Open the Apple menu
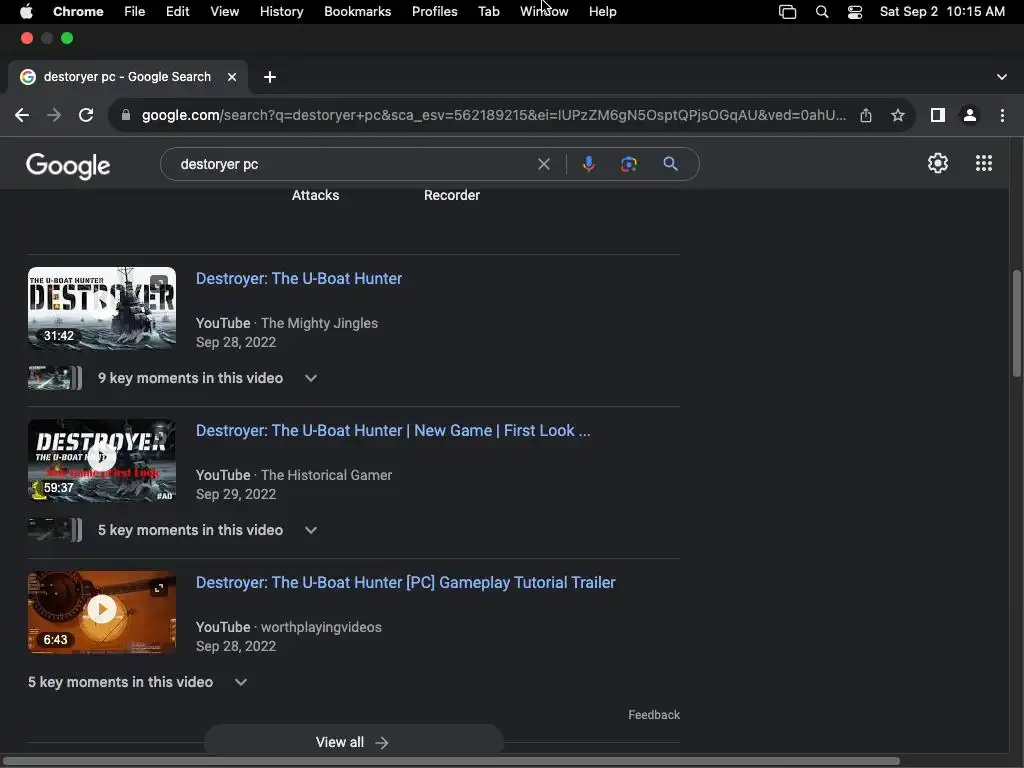 pyautogui.click(x=26, y=11)
